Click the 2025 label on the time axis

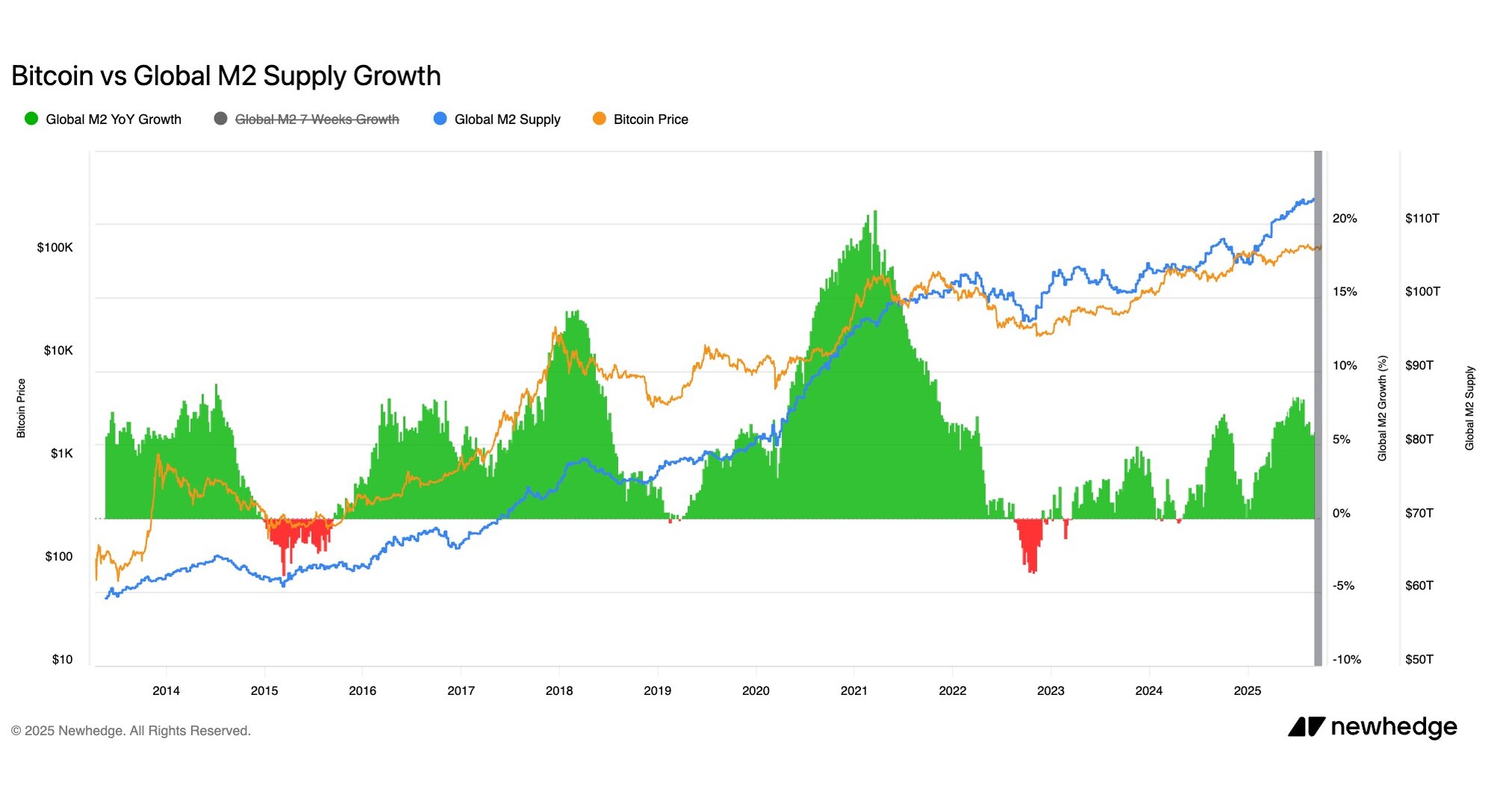[1247, 691]
